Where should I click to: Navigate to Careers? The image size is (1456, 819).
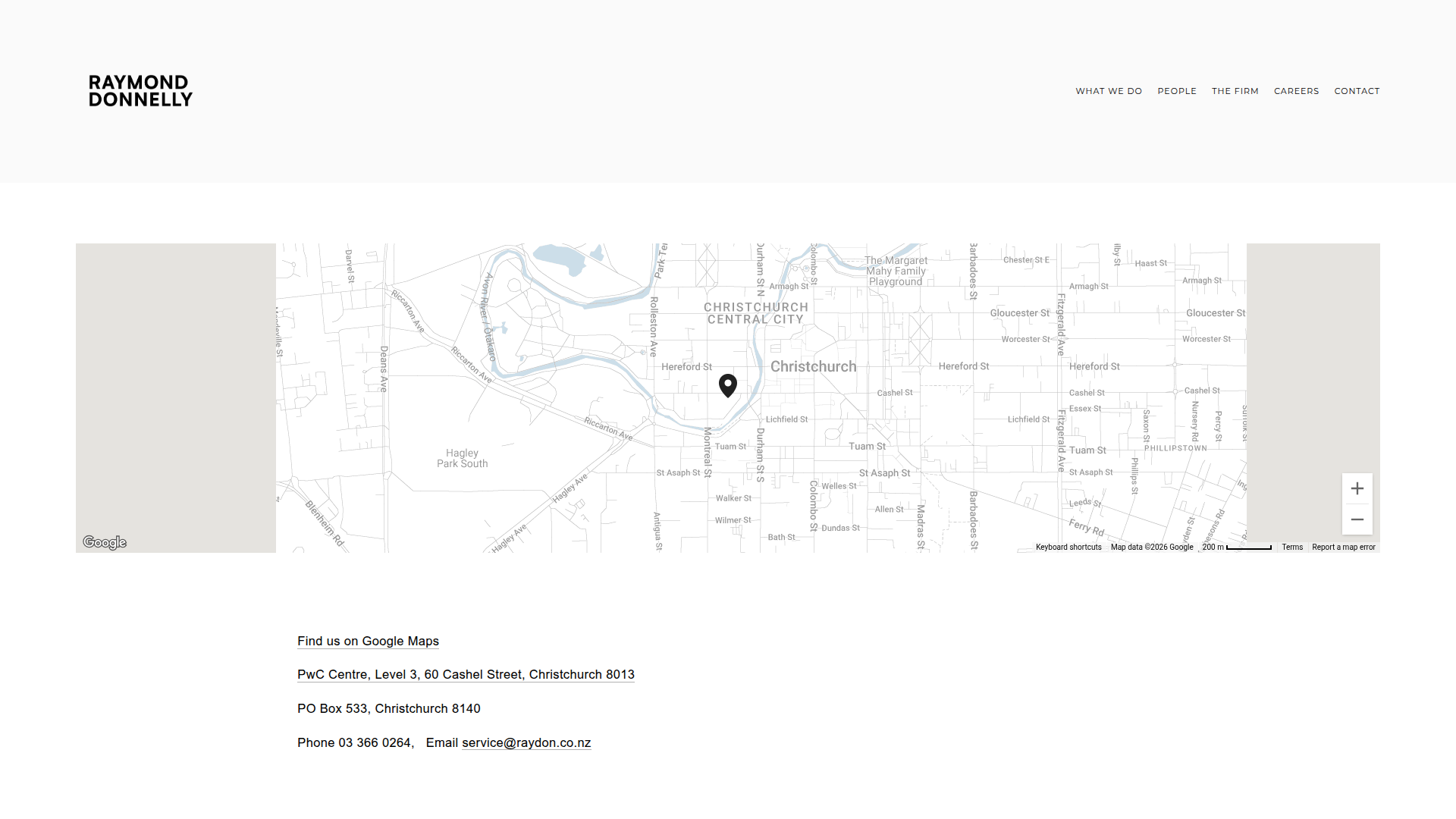tap(1297, 91)
